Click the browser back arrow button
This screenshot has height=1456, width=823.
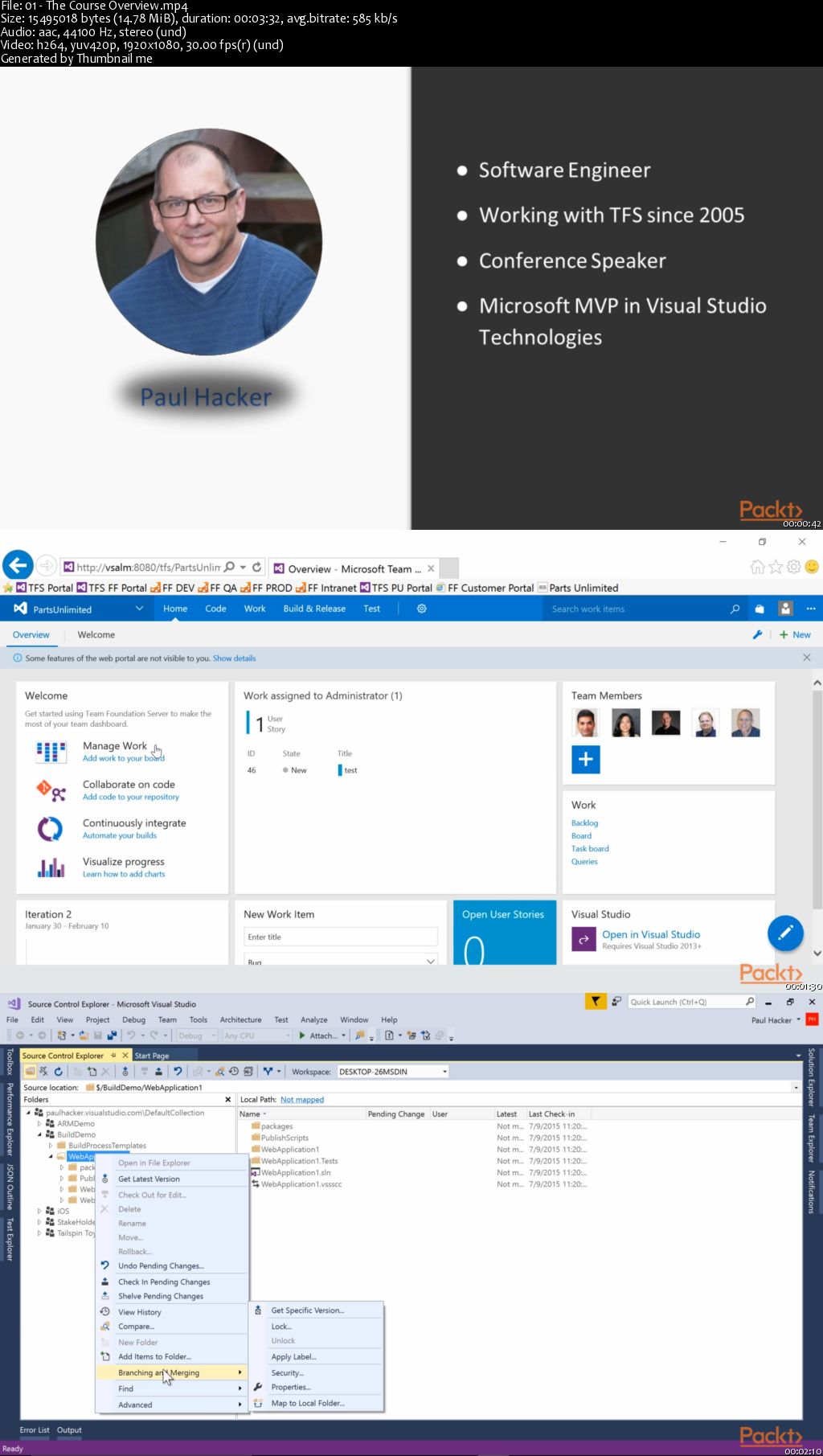click(x=18, y=565)
